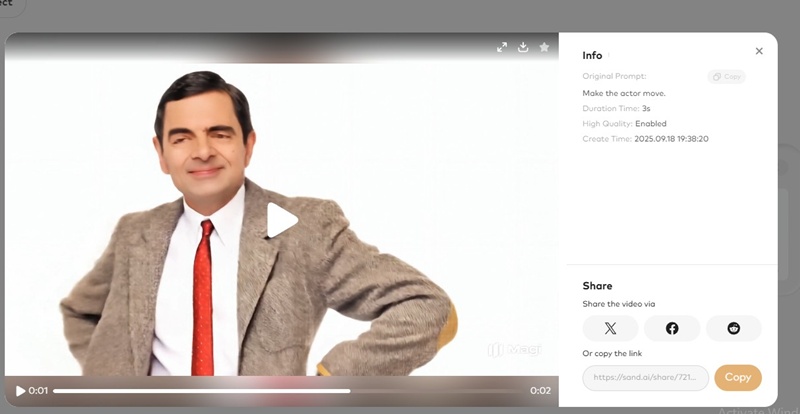Play the video with the center play button

click(x=282, y=220)
